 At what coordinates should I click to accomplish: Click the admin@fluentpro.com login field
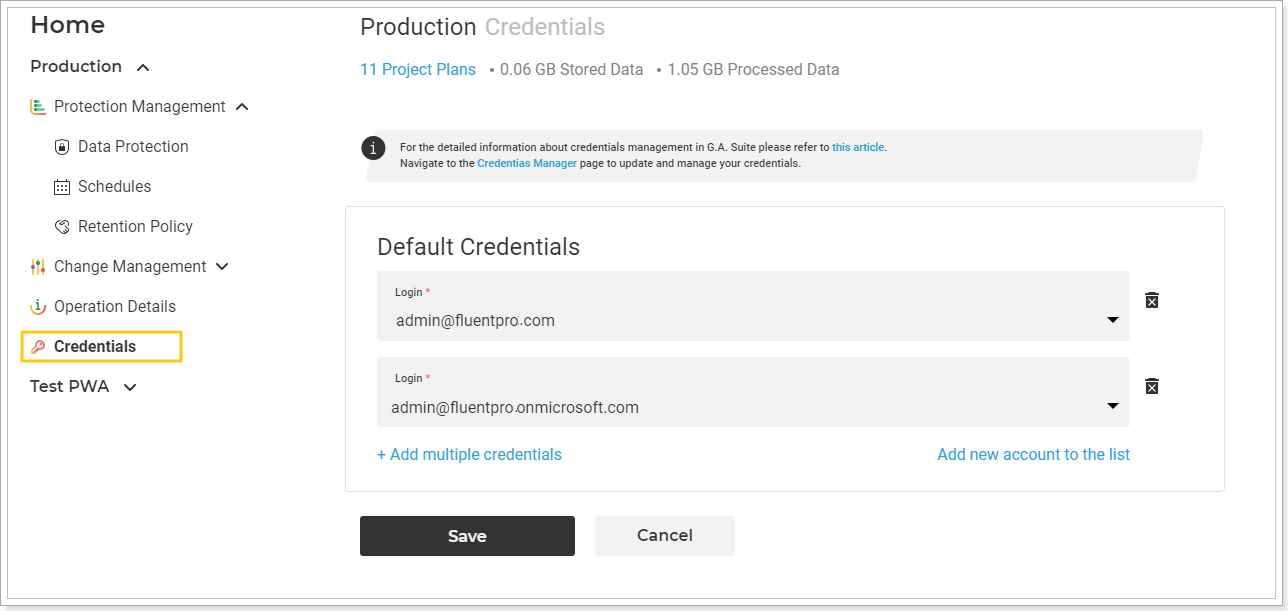753,306
